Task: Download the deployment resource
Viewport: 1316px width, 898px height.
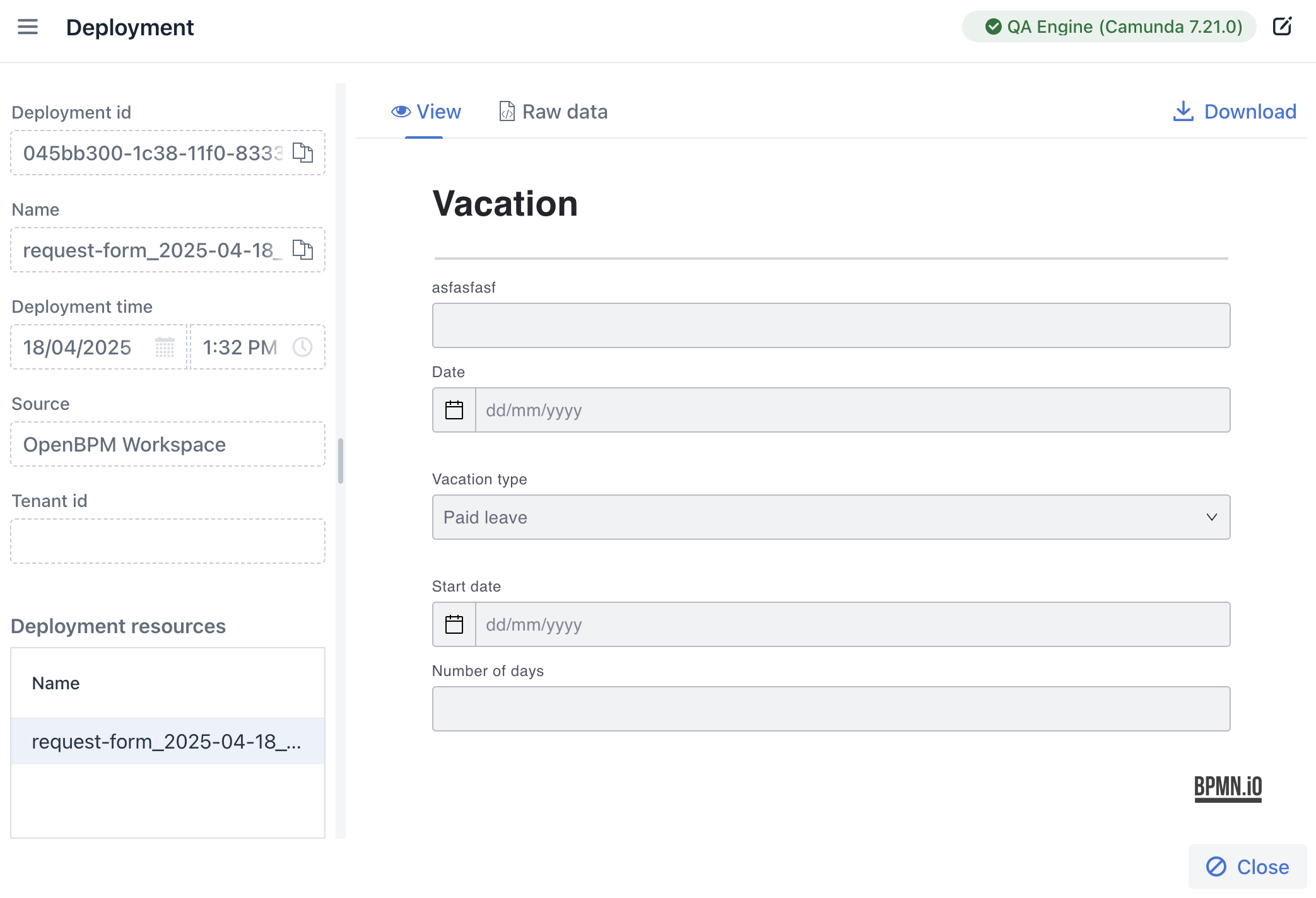Action: [x=1235, y=112]
